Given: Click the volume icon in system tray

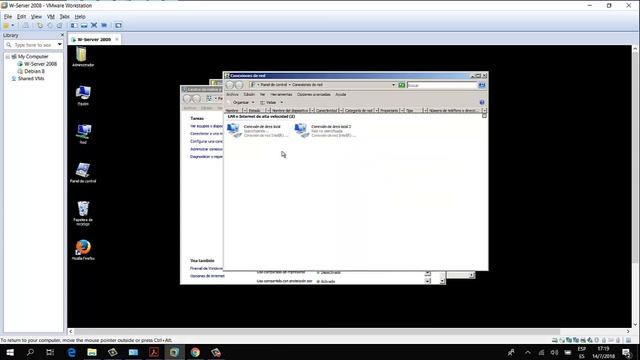Looking at the screenshot, I should pyautogui.click(x=554, y=352).
